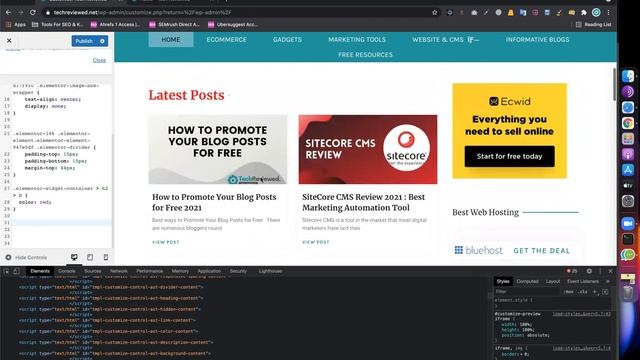Open SiteCore CMS Review 2021 title
The height and width of the screenshot is (360, 640).
point(363,202)
